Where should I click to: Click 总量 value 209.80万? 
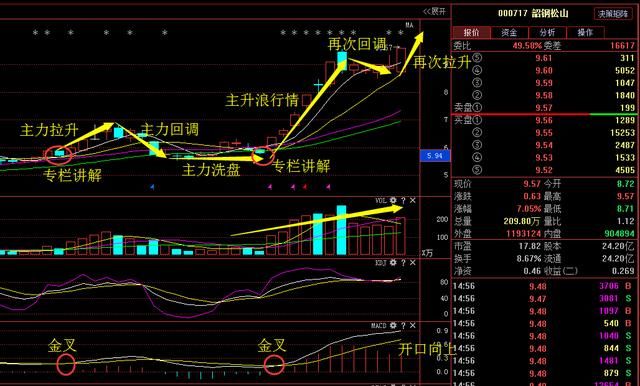(x=522, y=222)
